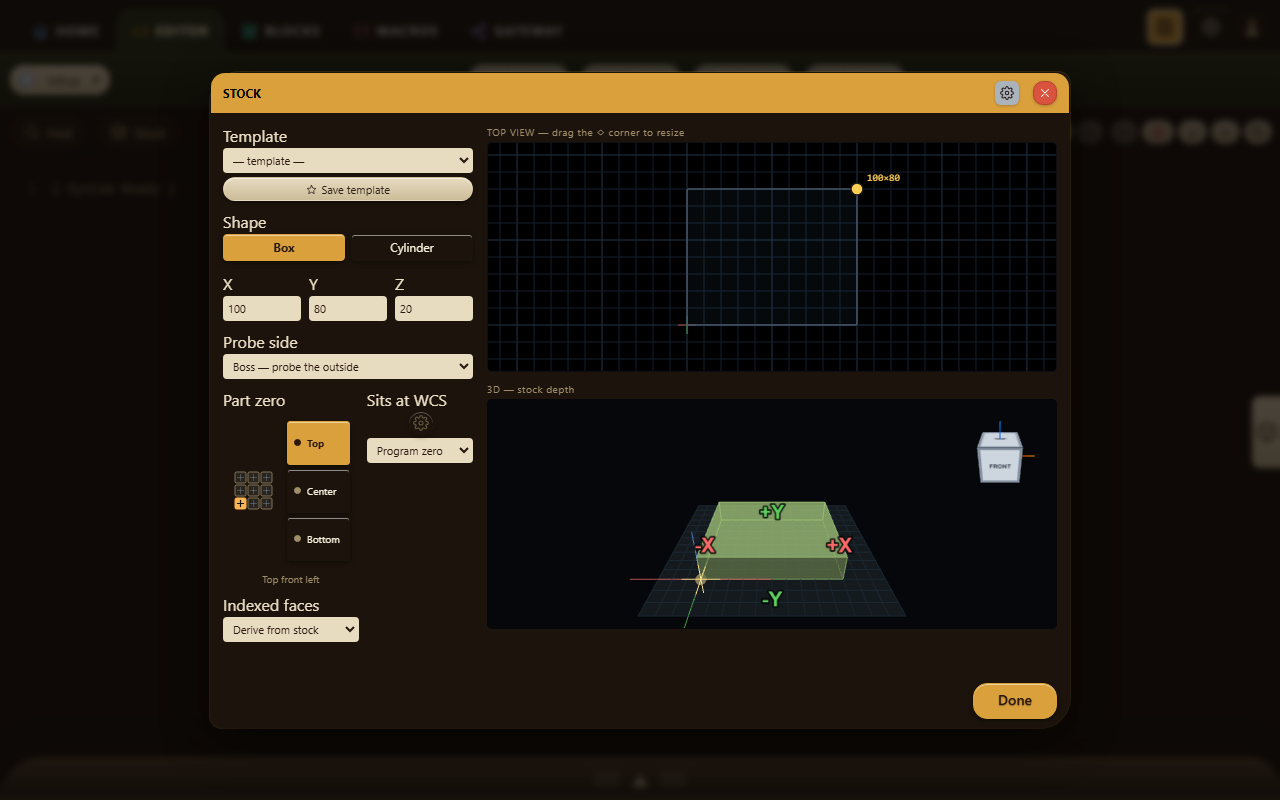Select the front-right corner cell of Part zero grid

pos(266,503)
